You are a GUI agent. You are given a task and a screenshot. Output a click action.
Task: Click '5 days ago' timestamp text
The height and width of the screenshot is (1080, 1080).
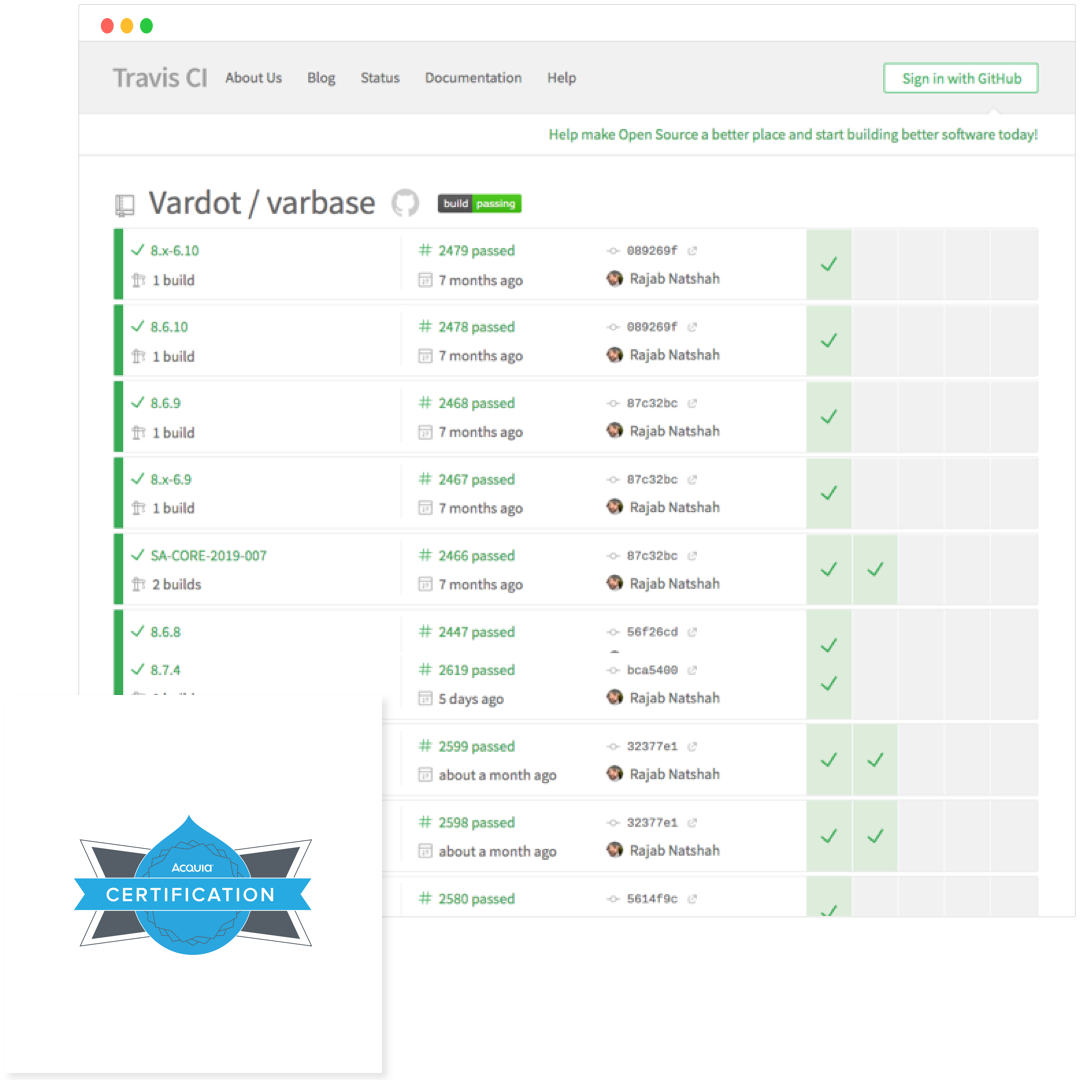click(471, 699)
